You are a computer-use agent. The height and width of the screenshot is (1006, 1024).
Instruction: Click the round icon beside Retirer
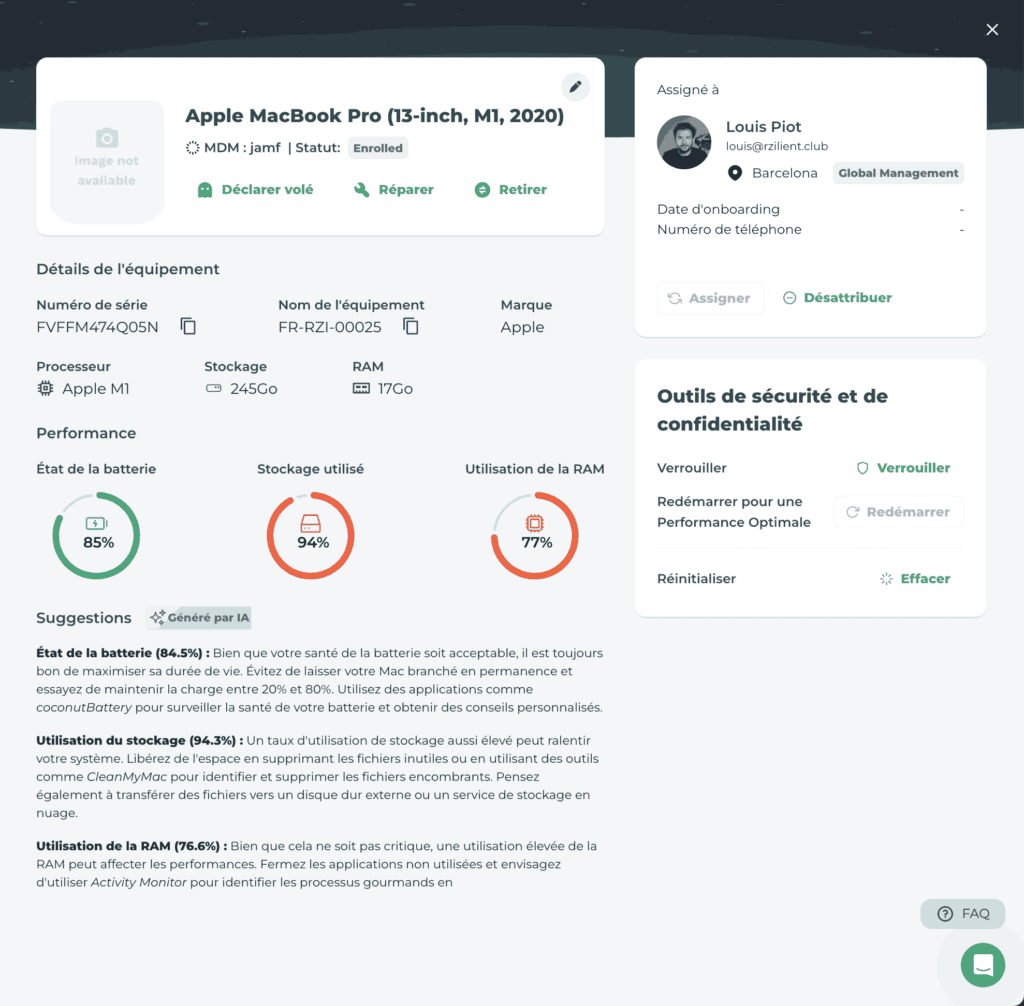click(x=482, y=190)
